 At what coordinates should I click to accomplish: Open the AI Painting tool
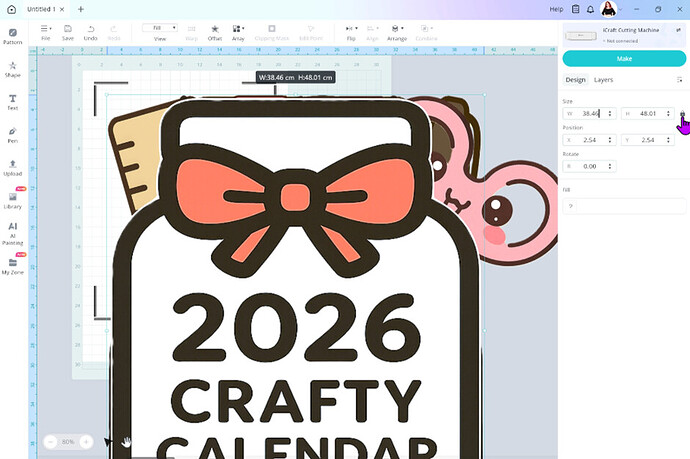pos(13,232)
